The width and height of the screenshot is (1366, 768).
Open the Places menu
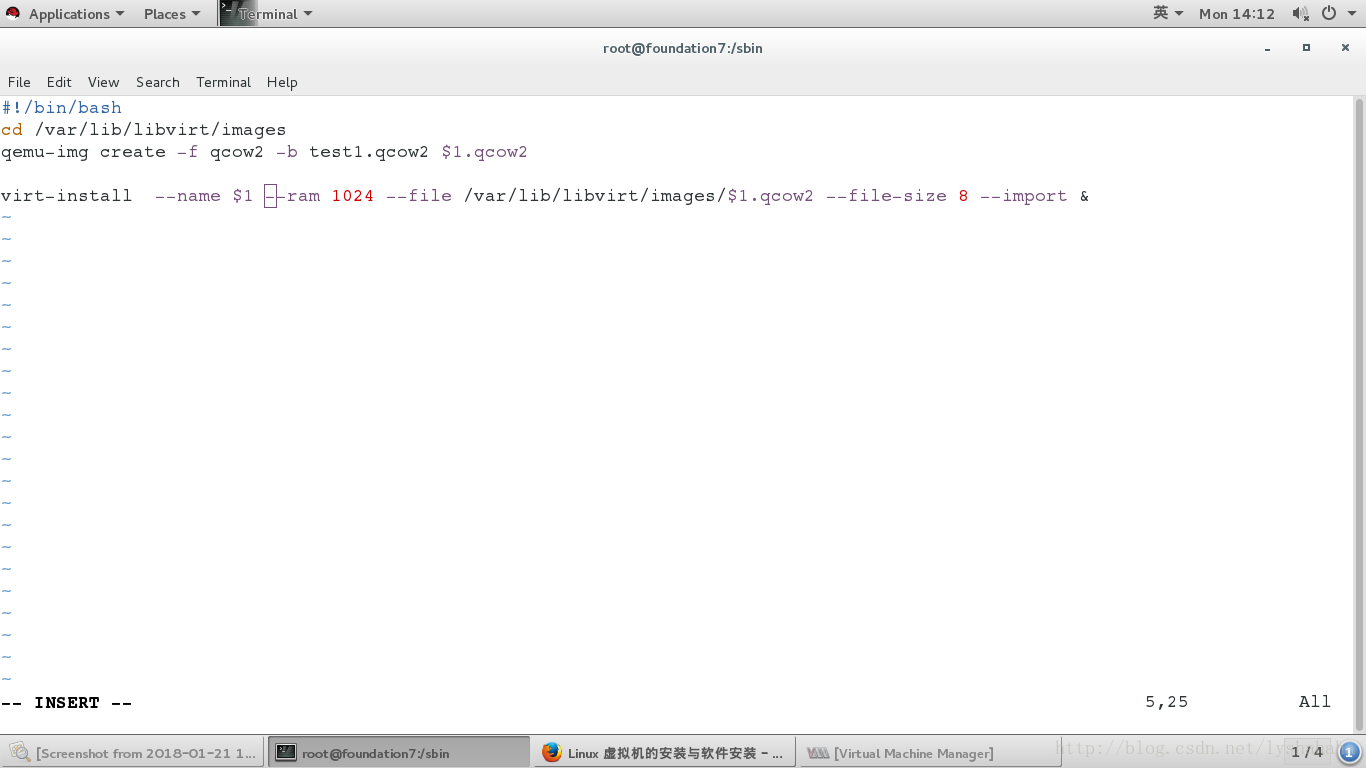[x=172, y=14]
